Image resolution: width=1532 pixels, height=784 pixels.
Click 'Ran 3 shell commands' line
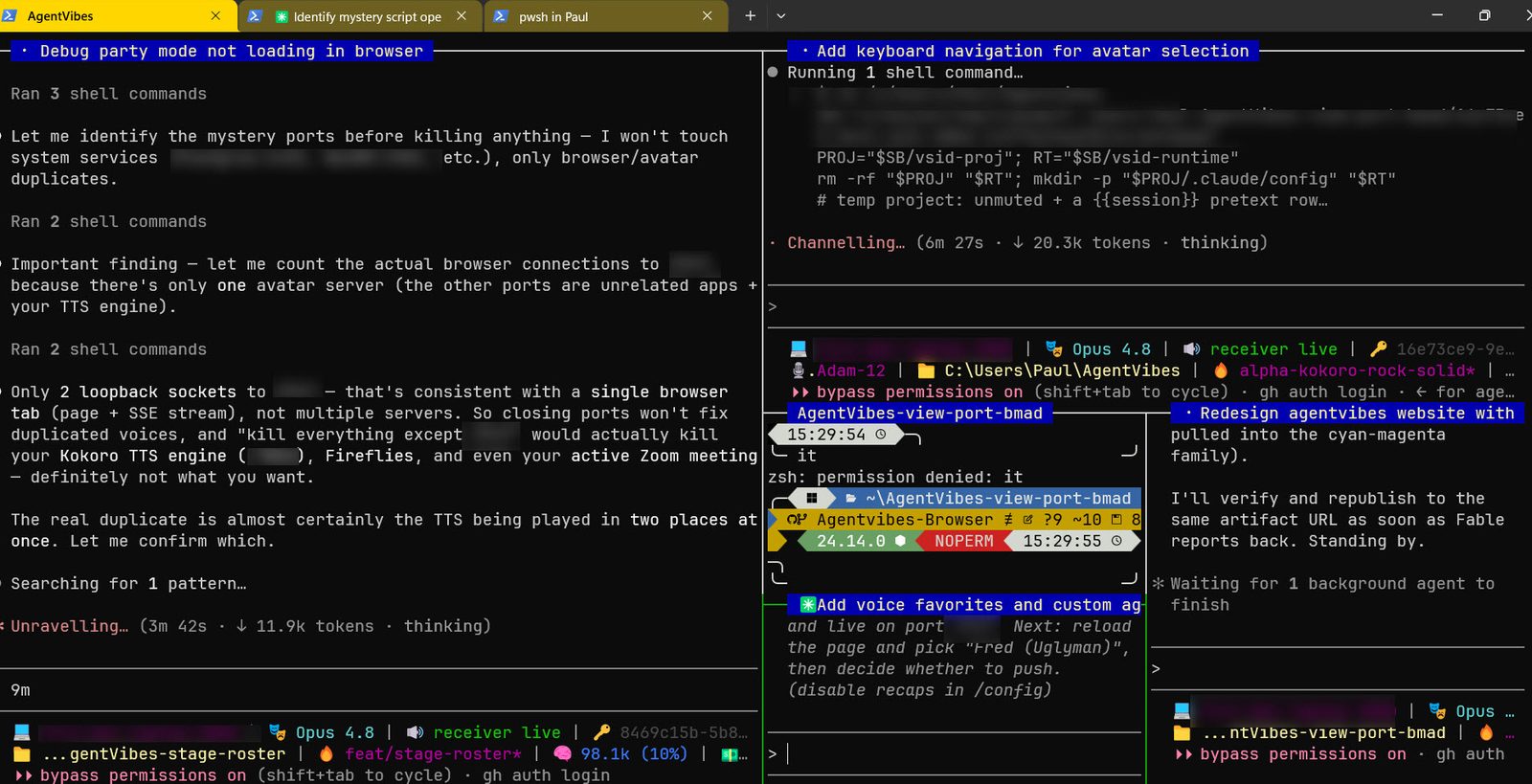[108, 94]
